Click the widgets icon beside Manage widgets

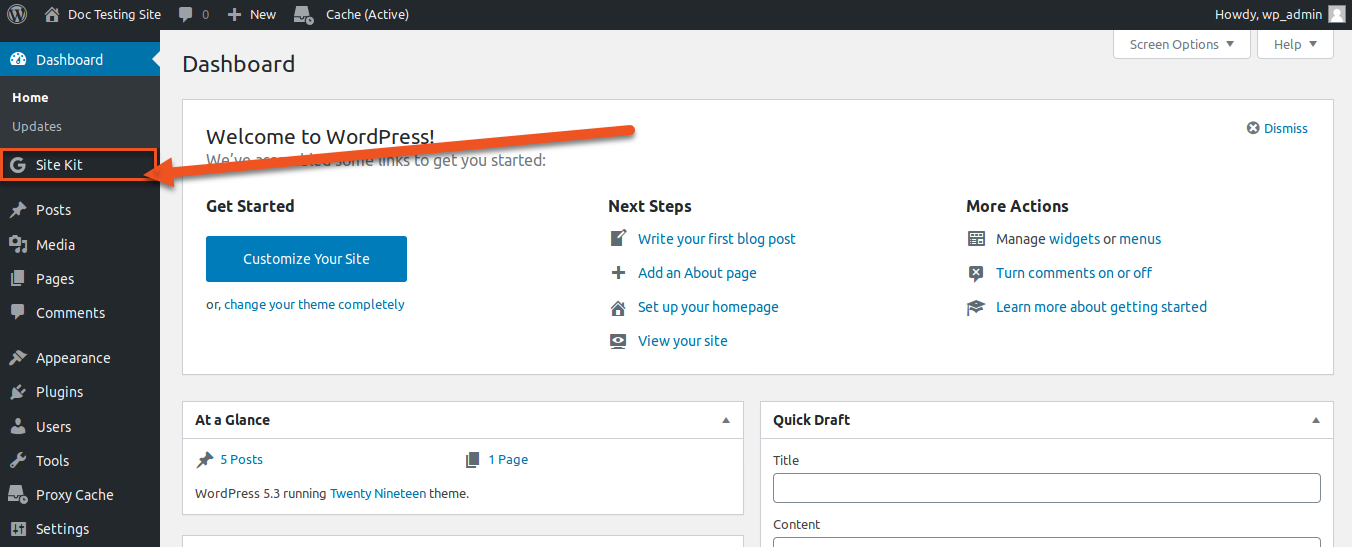pos(976,239)
